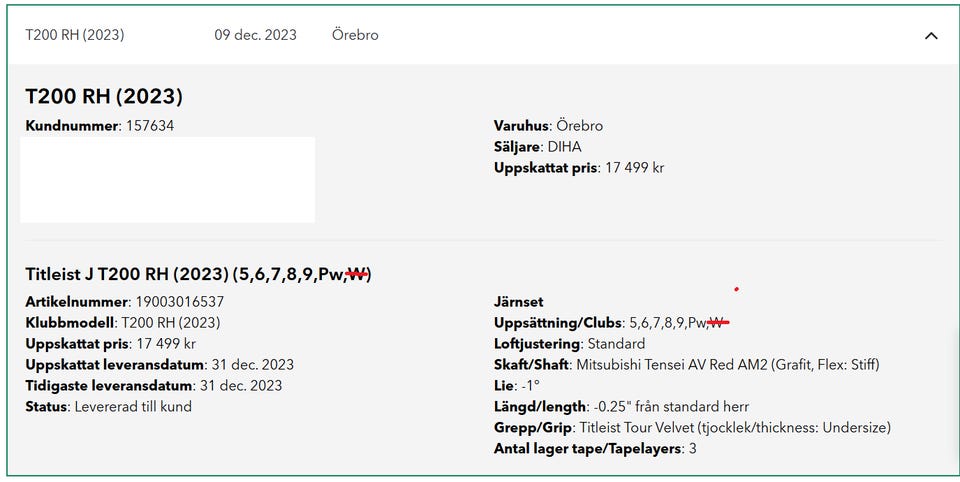Collapse the T200 RH (2023) order chevron

tap(931, 36)
